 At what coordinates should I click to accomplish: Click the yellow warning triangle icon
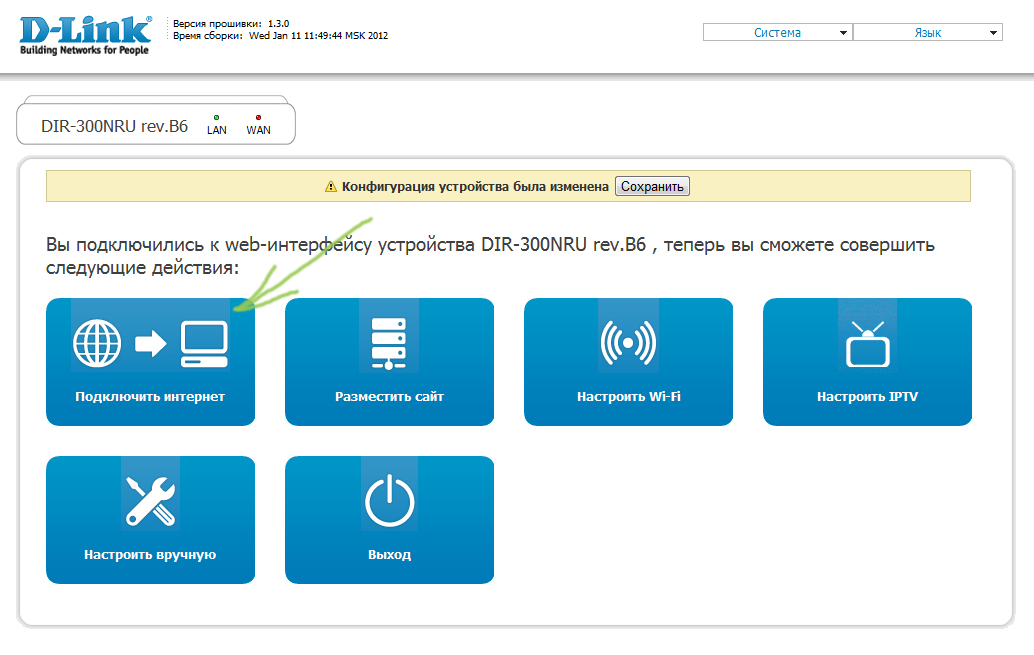point(331,187)
